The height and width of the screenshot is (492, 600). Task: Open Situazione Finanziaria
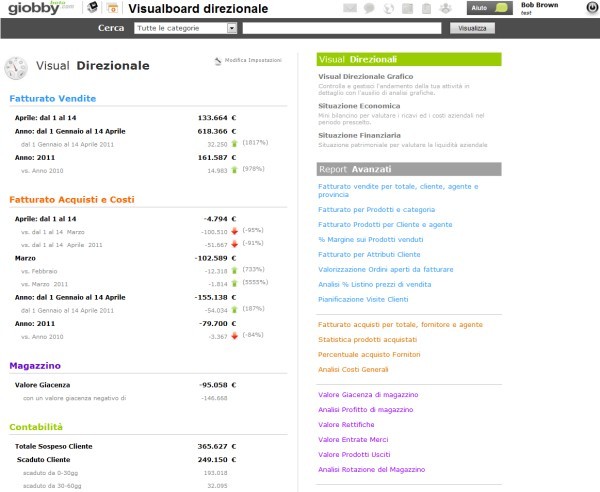click(359, 135)
